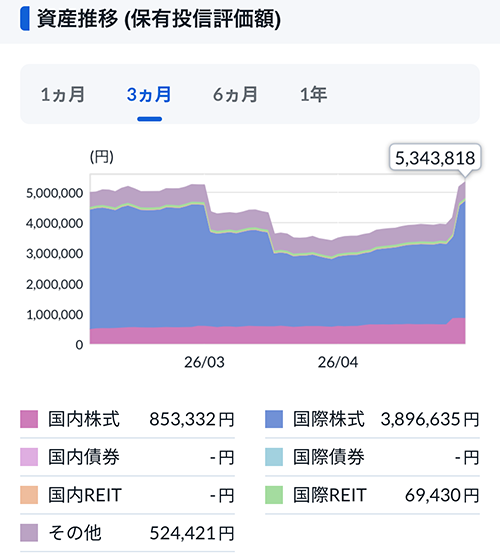
Task: Switch to the 1ヵ月 period tab
Action: [63, 95]
